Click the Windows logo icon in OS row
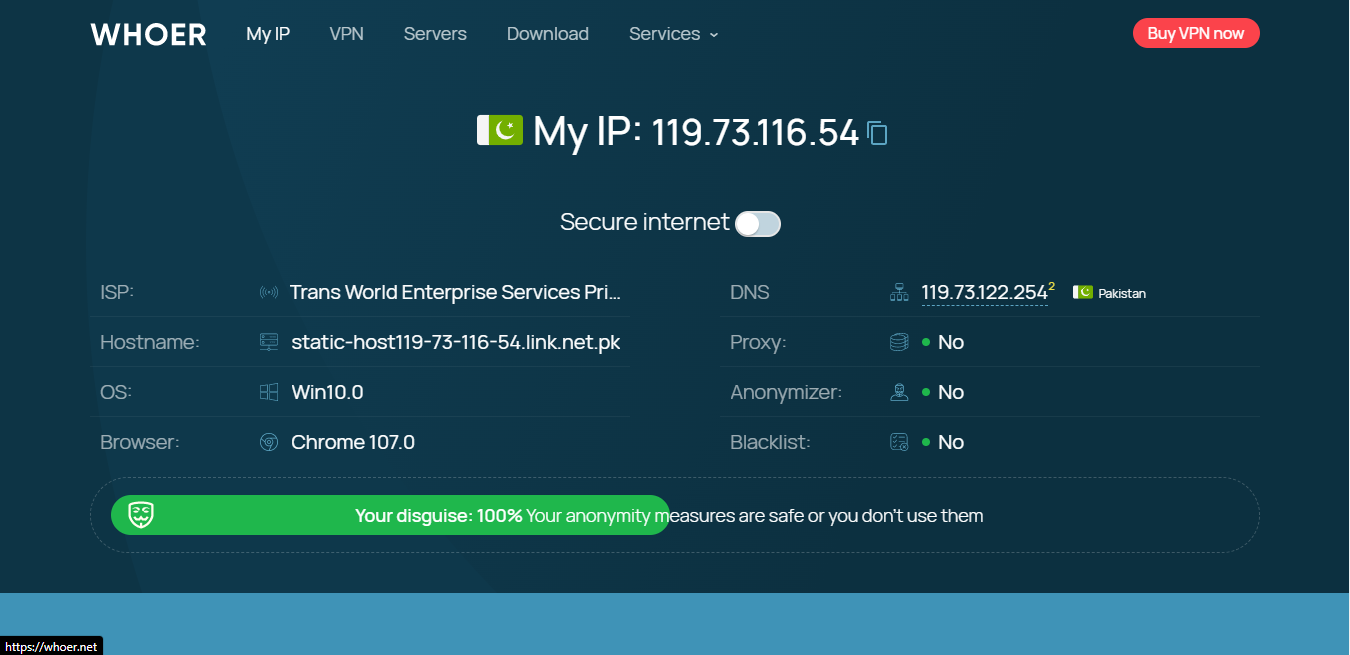The image size is (1350, 655). 268,392
